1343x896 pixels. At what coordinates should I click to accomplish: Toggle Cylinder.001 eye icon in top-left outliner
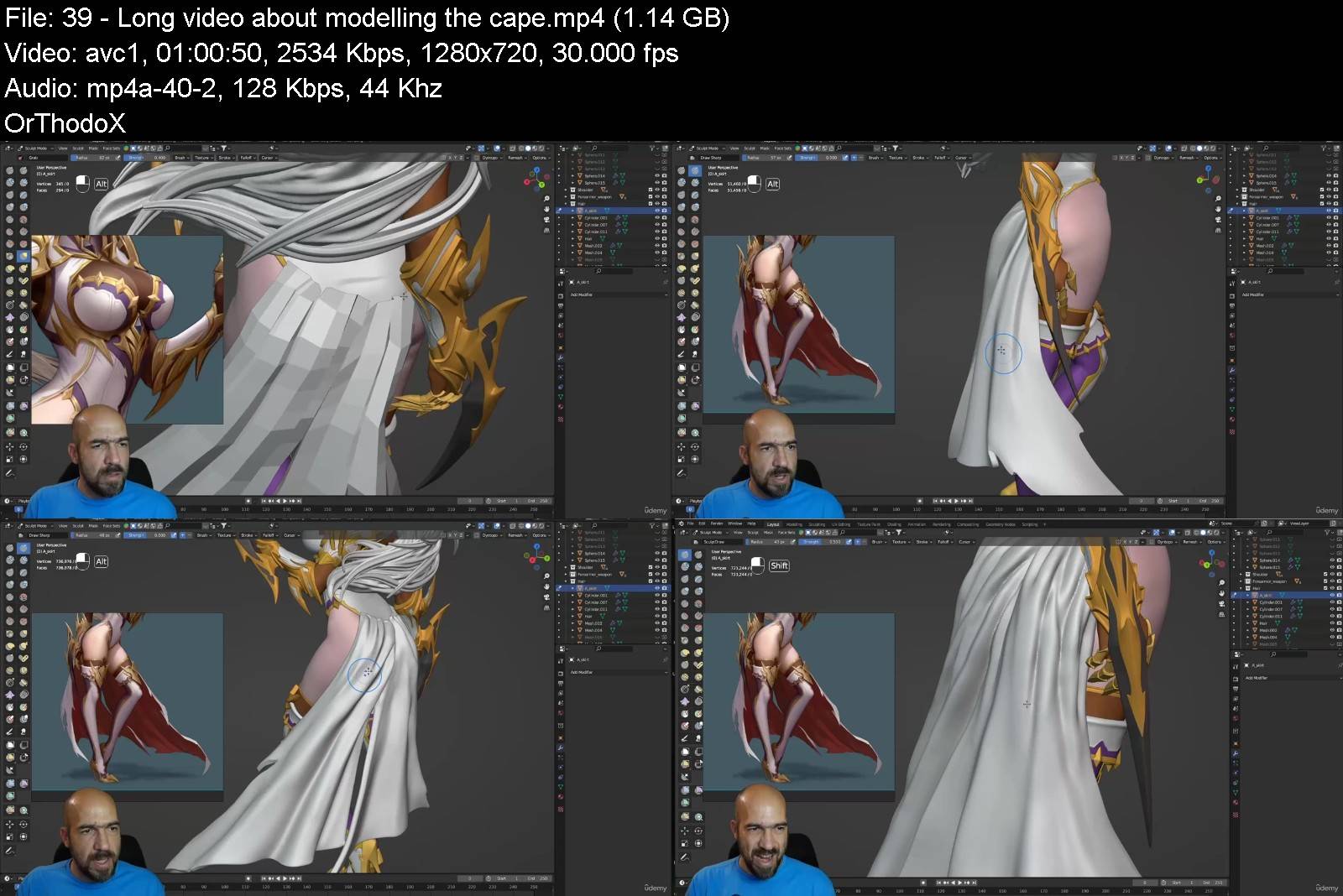coord(656,217)
